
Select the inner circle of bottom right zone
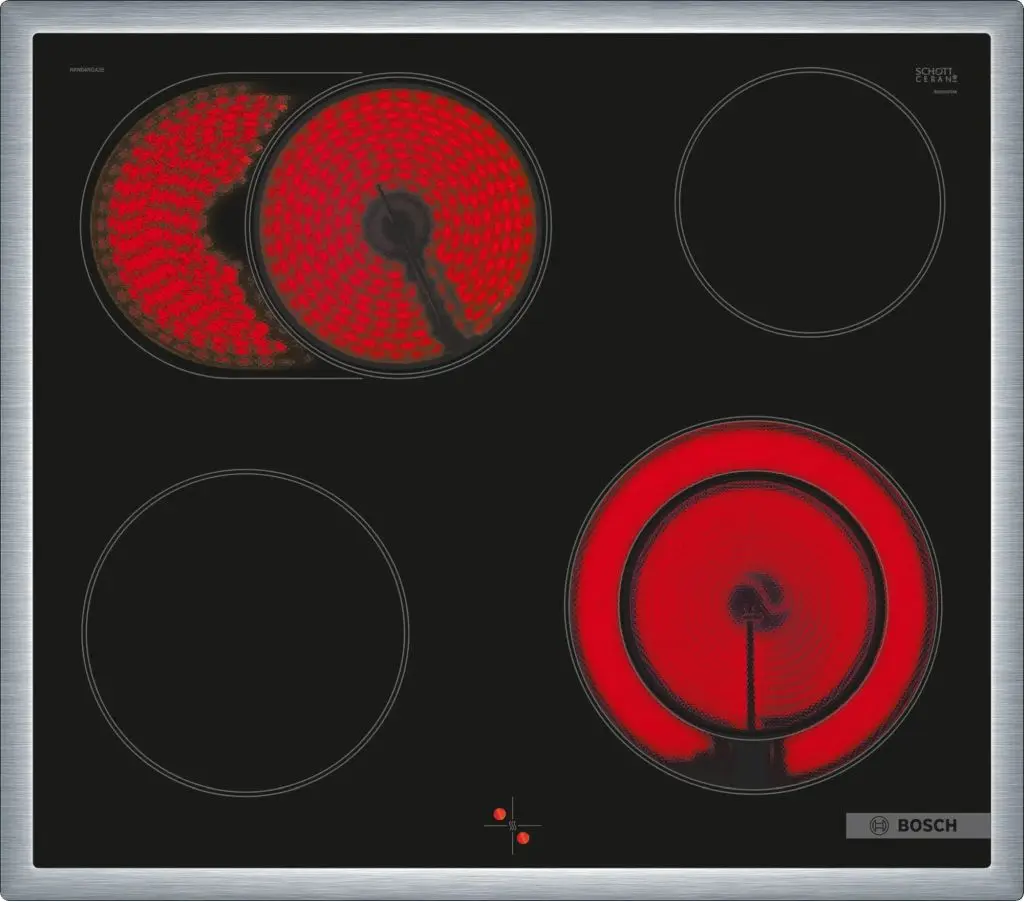[x=753, y=606]
